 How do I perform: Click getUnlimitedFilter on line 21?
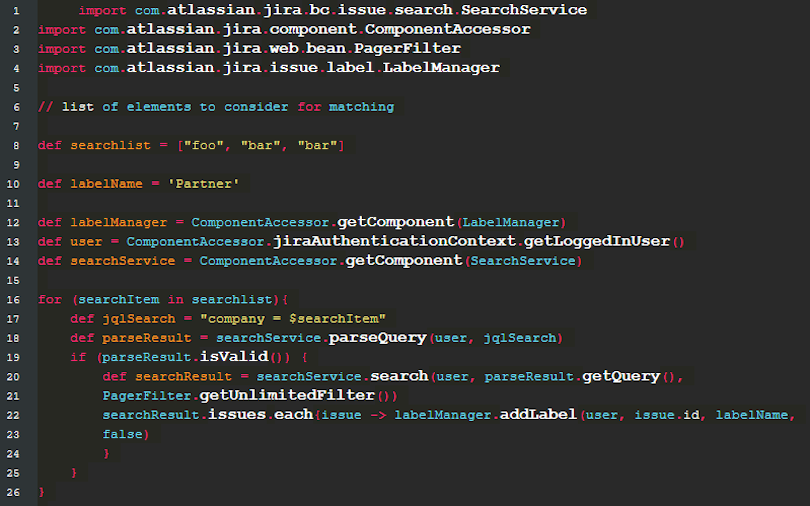click(287, 396)
